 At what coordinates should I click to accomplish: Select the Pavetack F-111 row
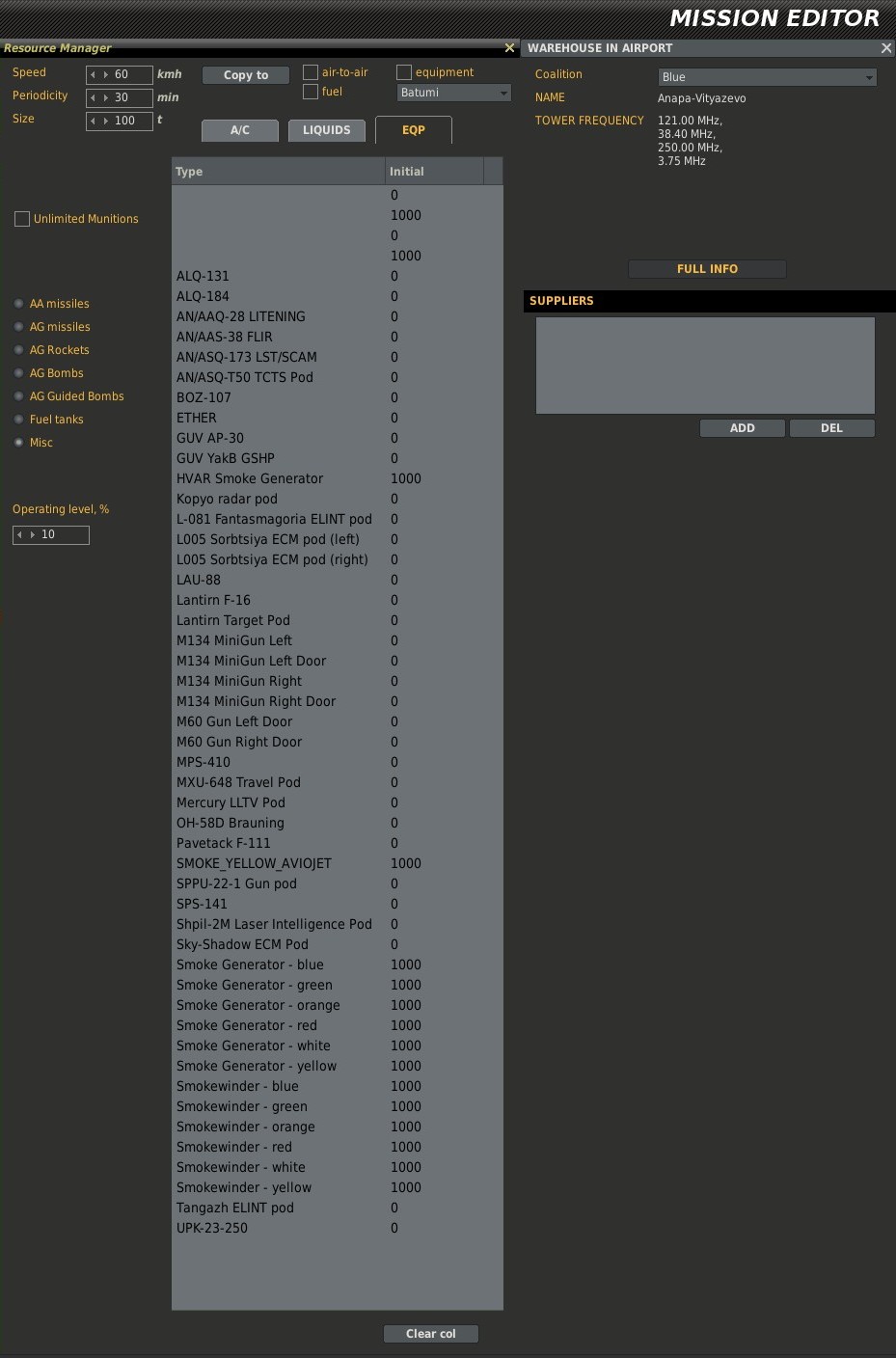click(337, 843)
